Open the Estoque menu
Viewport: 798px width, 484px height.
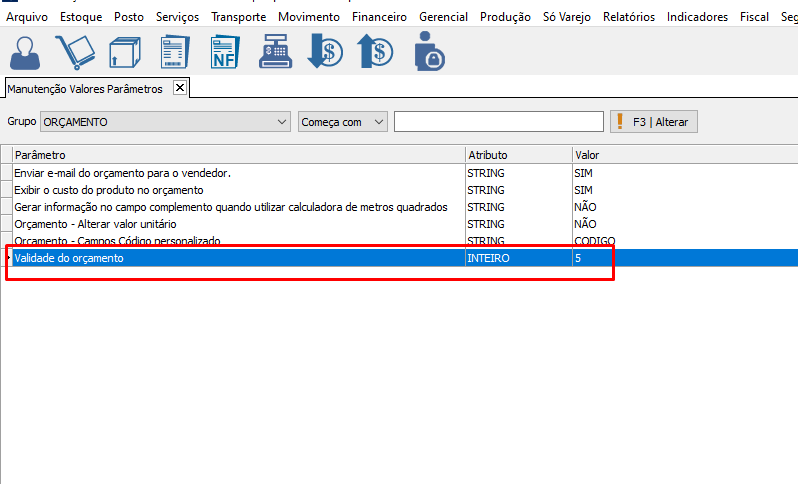[x=81, y=17]
